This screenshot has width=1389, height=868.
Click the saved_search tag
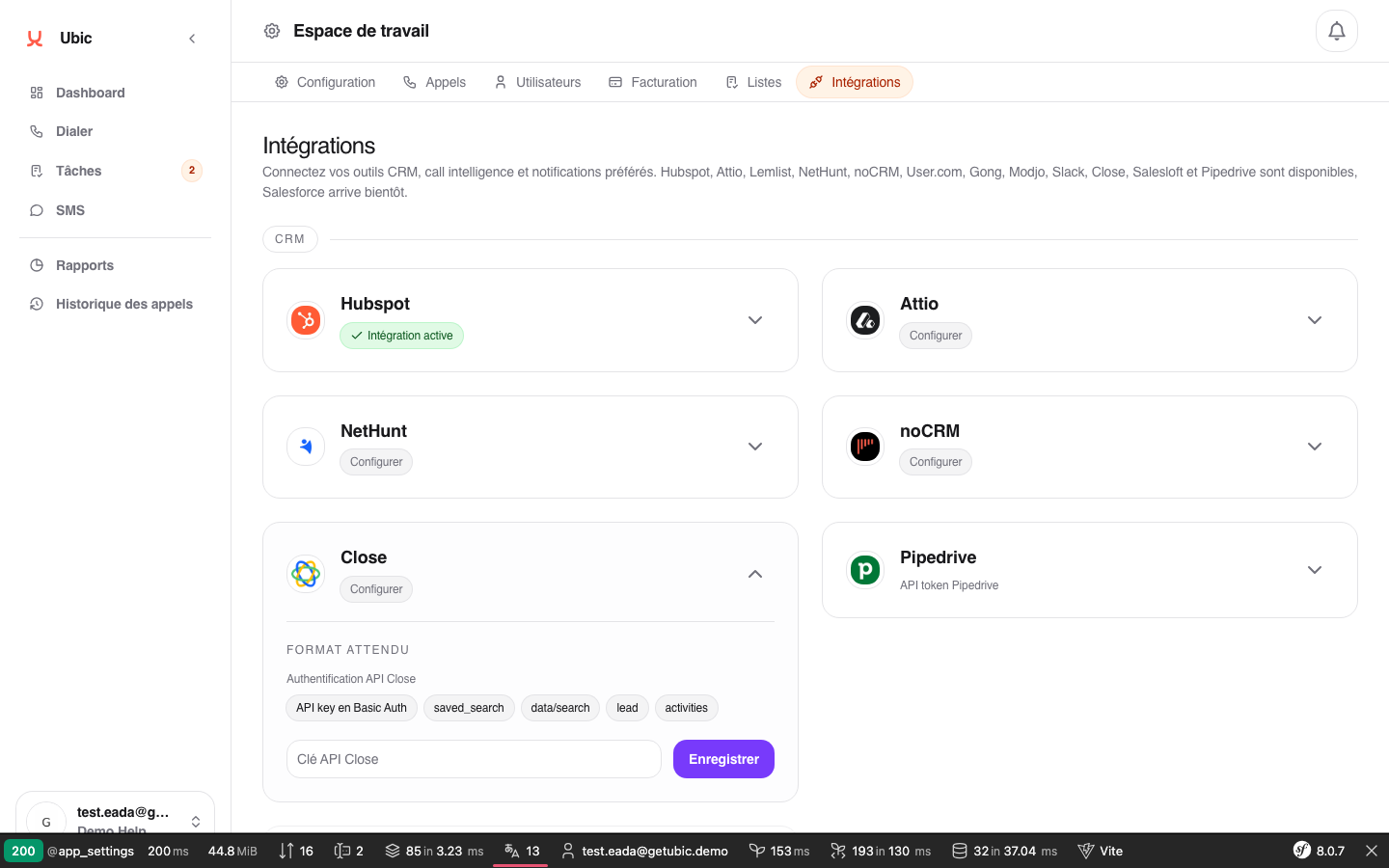[469, 708]
